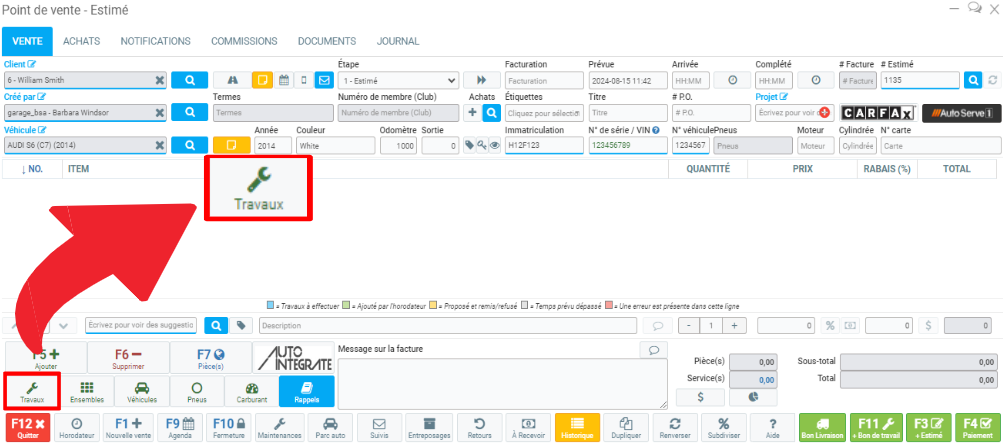This screenshot has height=446, width=1005.
Task: Open the Pneus category
Action: (x=197, y=390)
